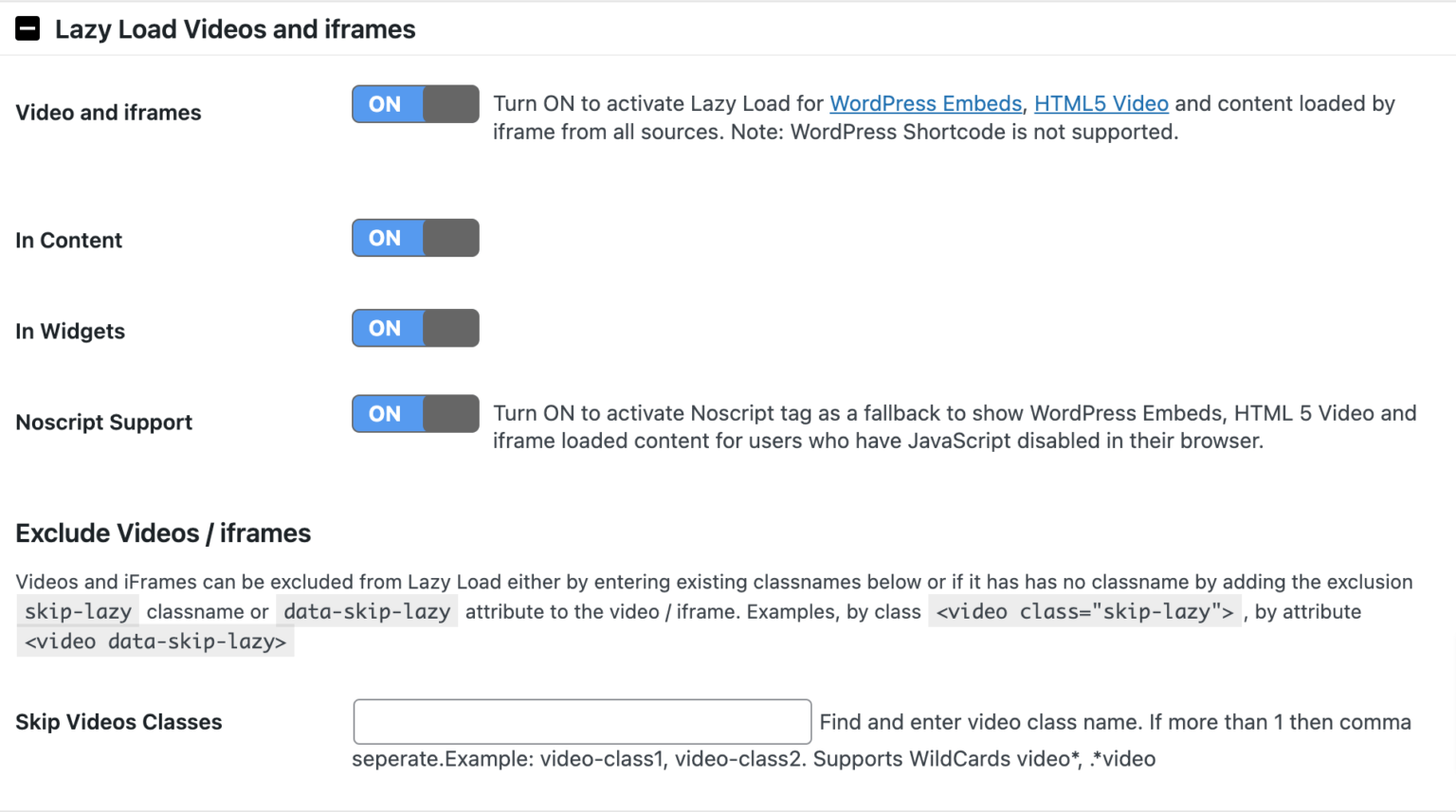This screenshot has height=812, width=1456.
Task: Follow the HTML5 Video hyperlink
Action: coord(1101,103)
